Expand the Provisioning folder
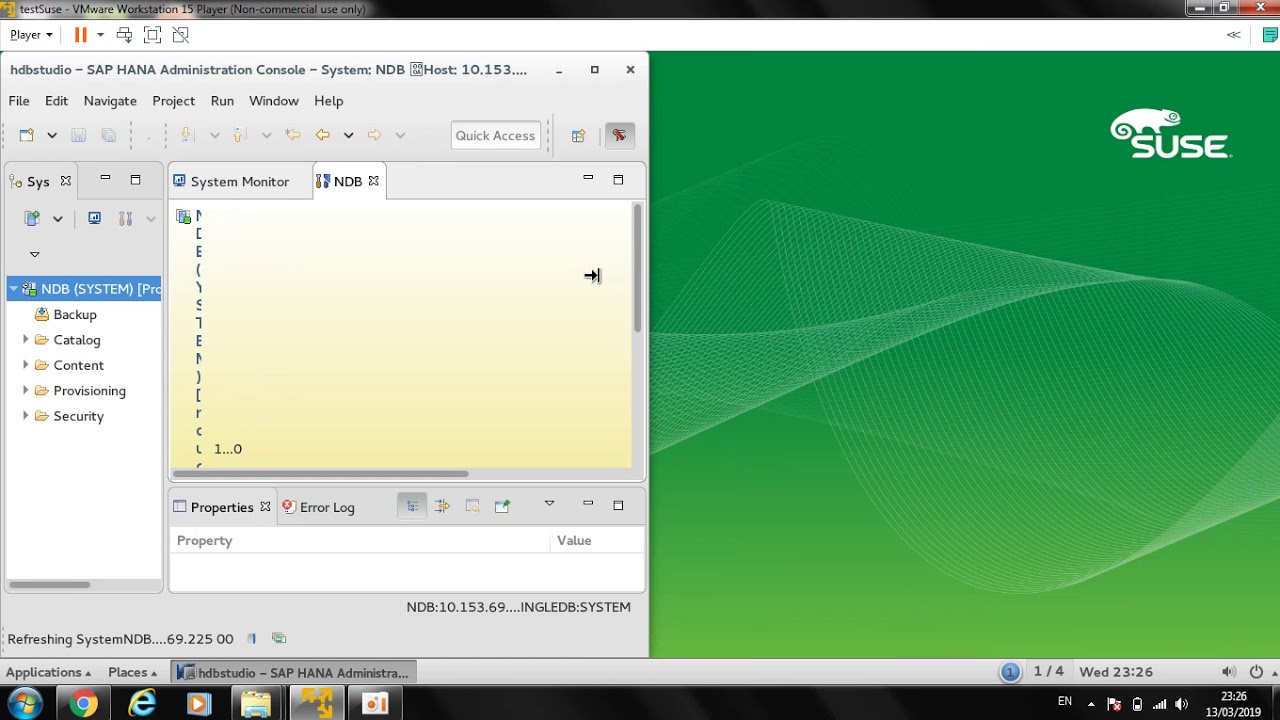This screenshot has width=1280, height=720. (x=26, y=391)
